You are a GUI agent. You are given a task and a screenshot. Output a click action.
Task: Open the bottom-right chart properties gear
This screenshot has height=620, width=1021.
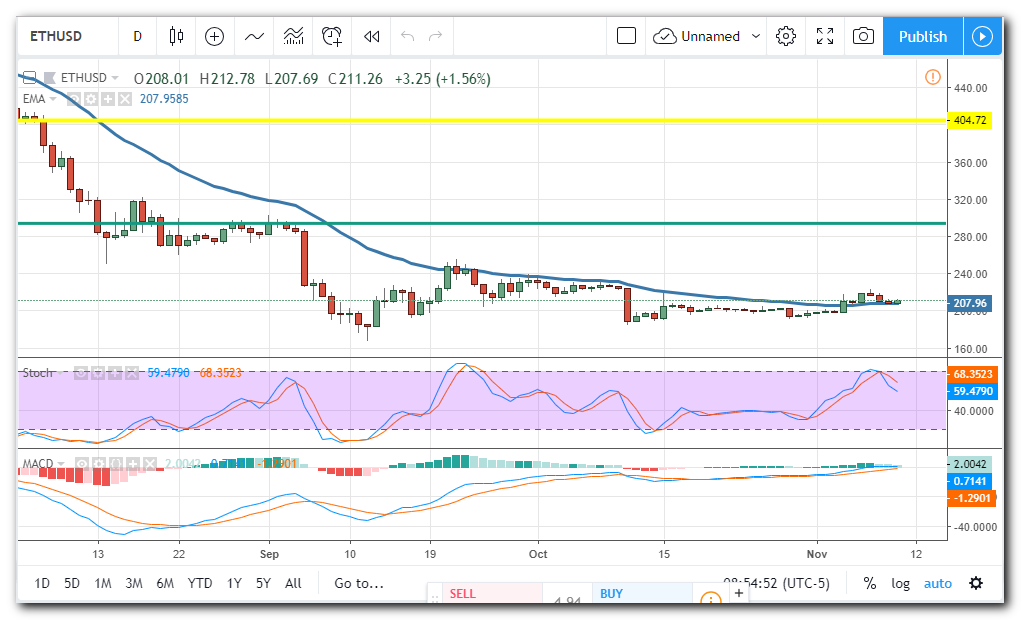point(975,583)
